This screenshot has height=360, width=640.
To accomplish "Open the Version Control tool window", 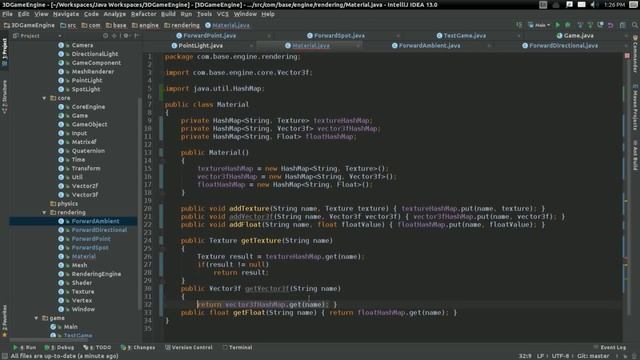I will click(x=189, y=348).
